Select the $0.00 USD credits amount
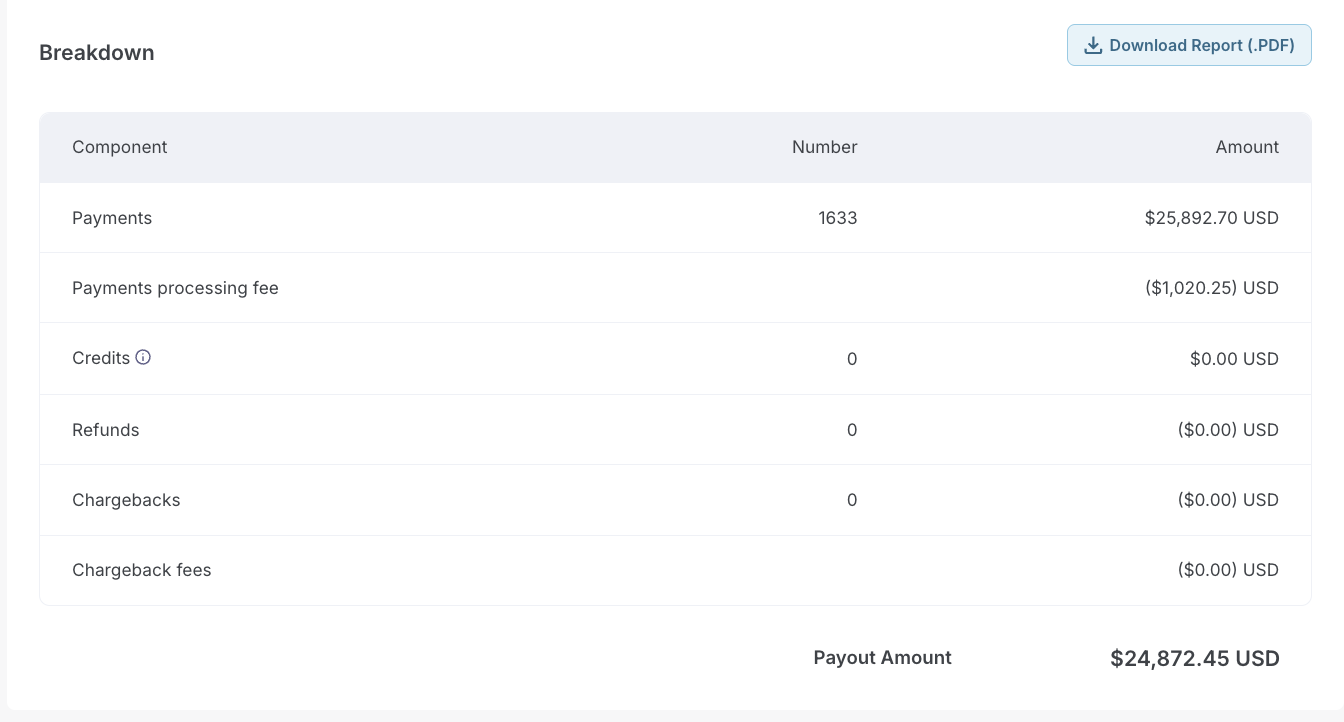The width and height of the screenshot is (1344, 722). [1234, 359]
